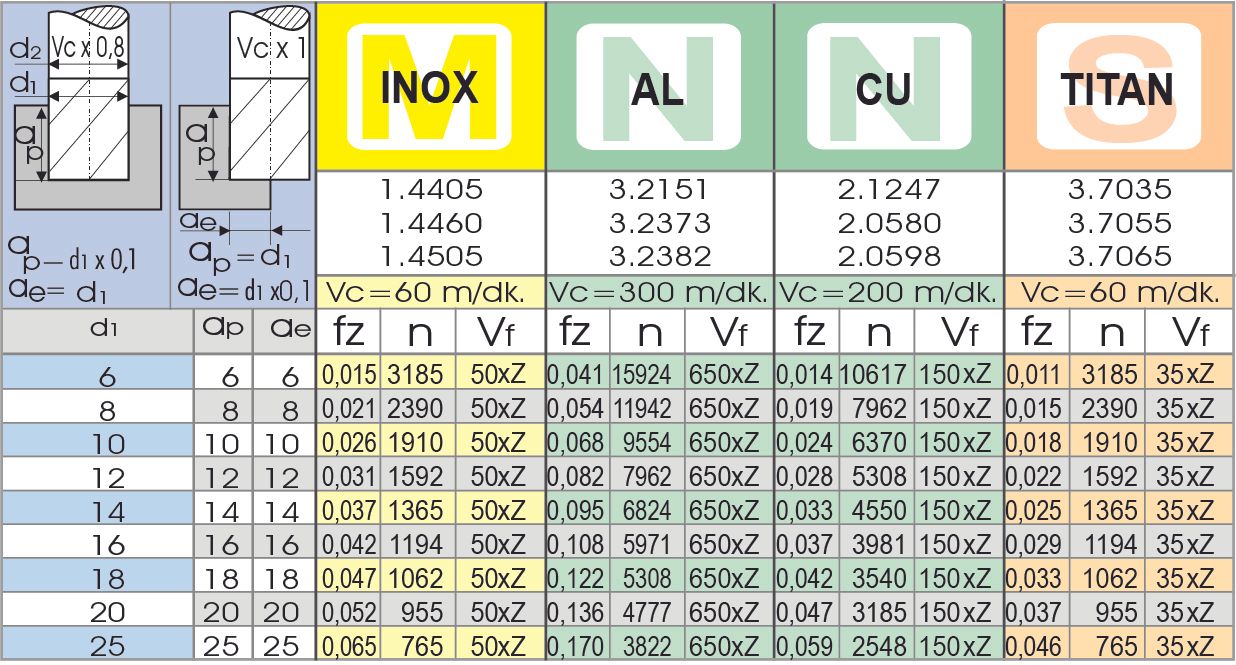Screen dimensions: 1236x665
Task: Click copper grade 2.1247
Action: 889,189
